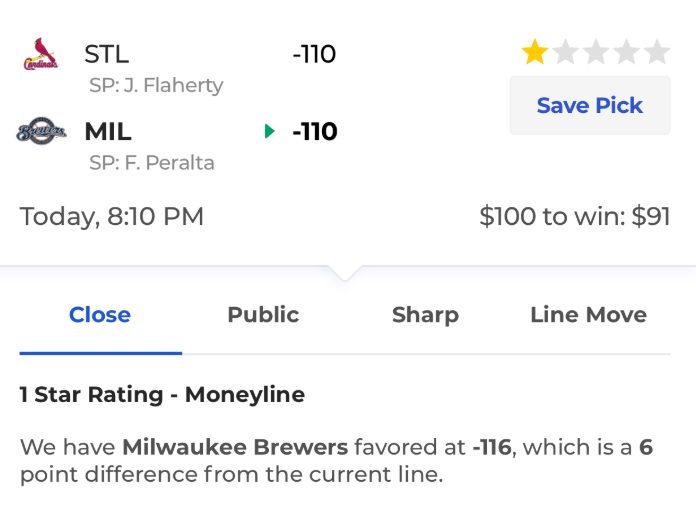View the Line Move tab
Viewport: 696px width, 509px height.
coord(589,315)
